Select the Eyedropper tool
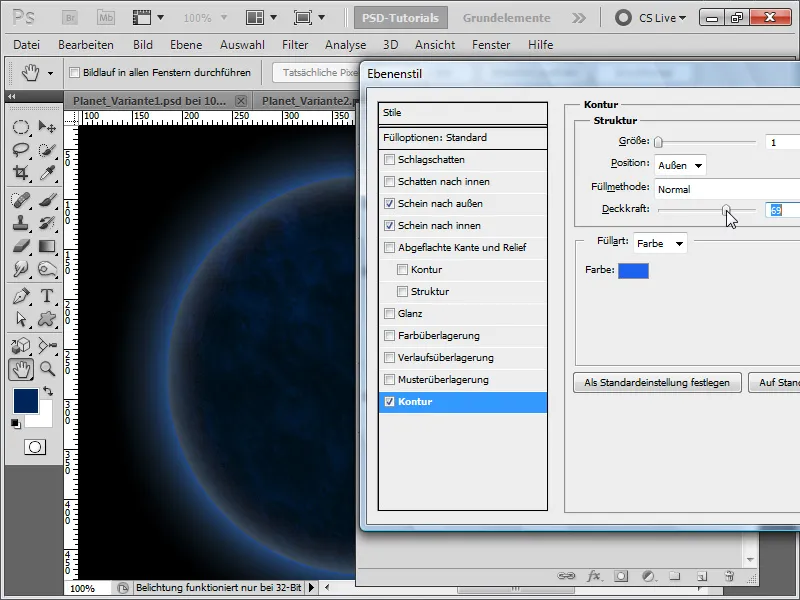 coord(47,172)
